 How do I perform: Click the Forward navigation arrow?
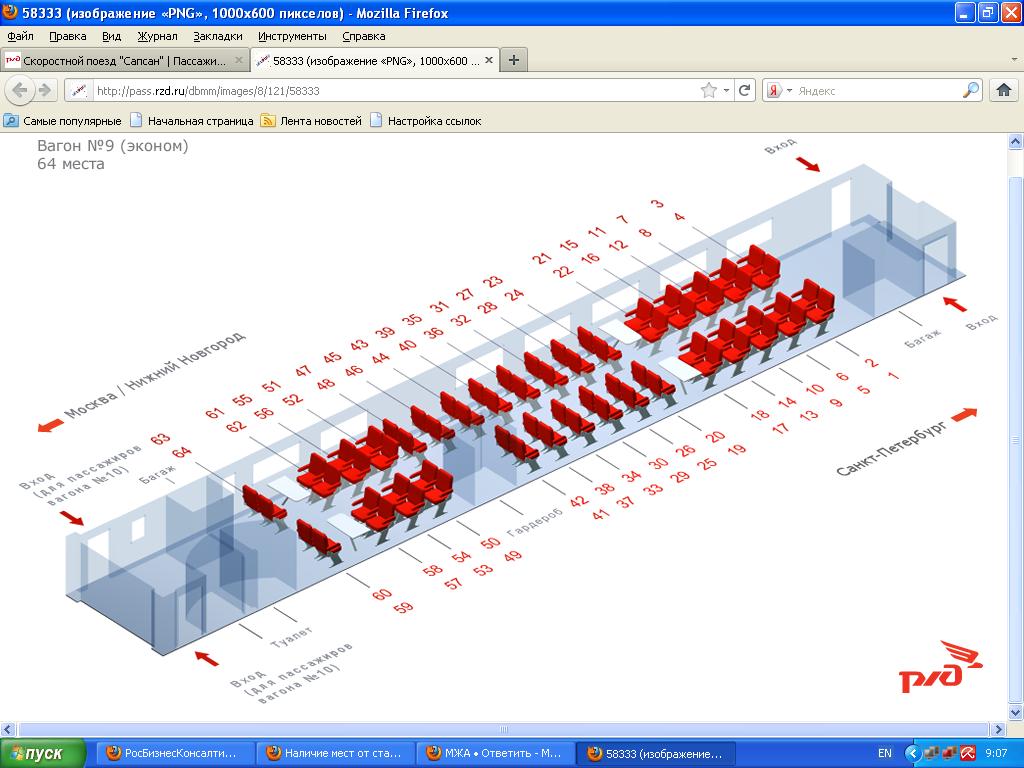click(45, 90)
